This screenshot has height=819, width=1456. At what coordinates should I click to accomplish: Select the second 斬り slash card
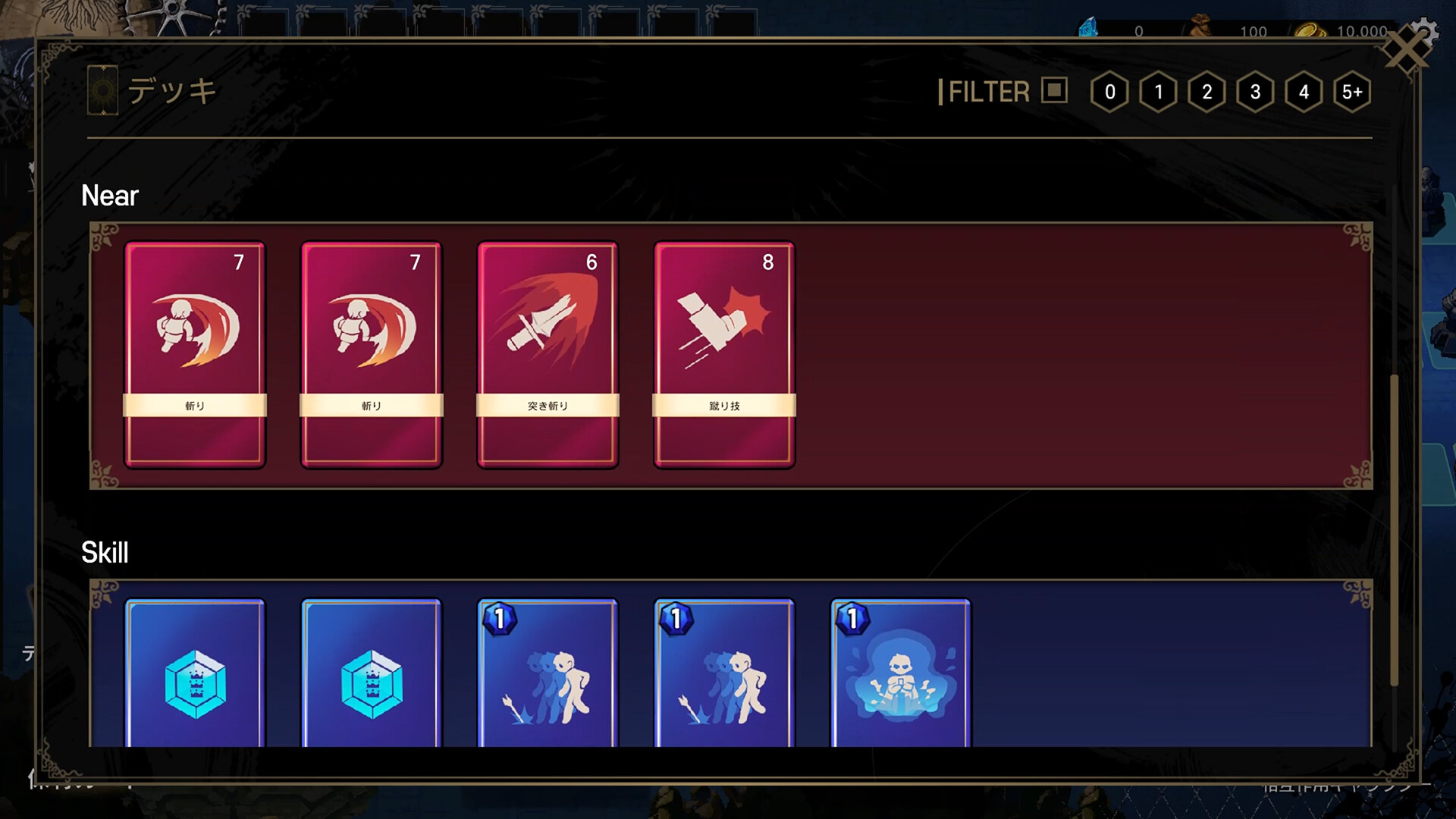coord(372,355)
